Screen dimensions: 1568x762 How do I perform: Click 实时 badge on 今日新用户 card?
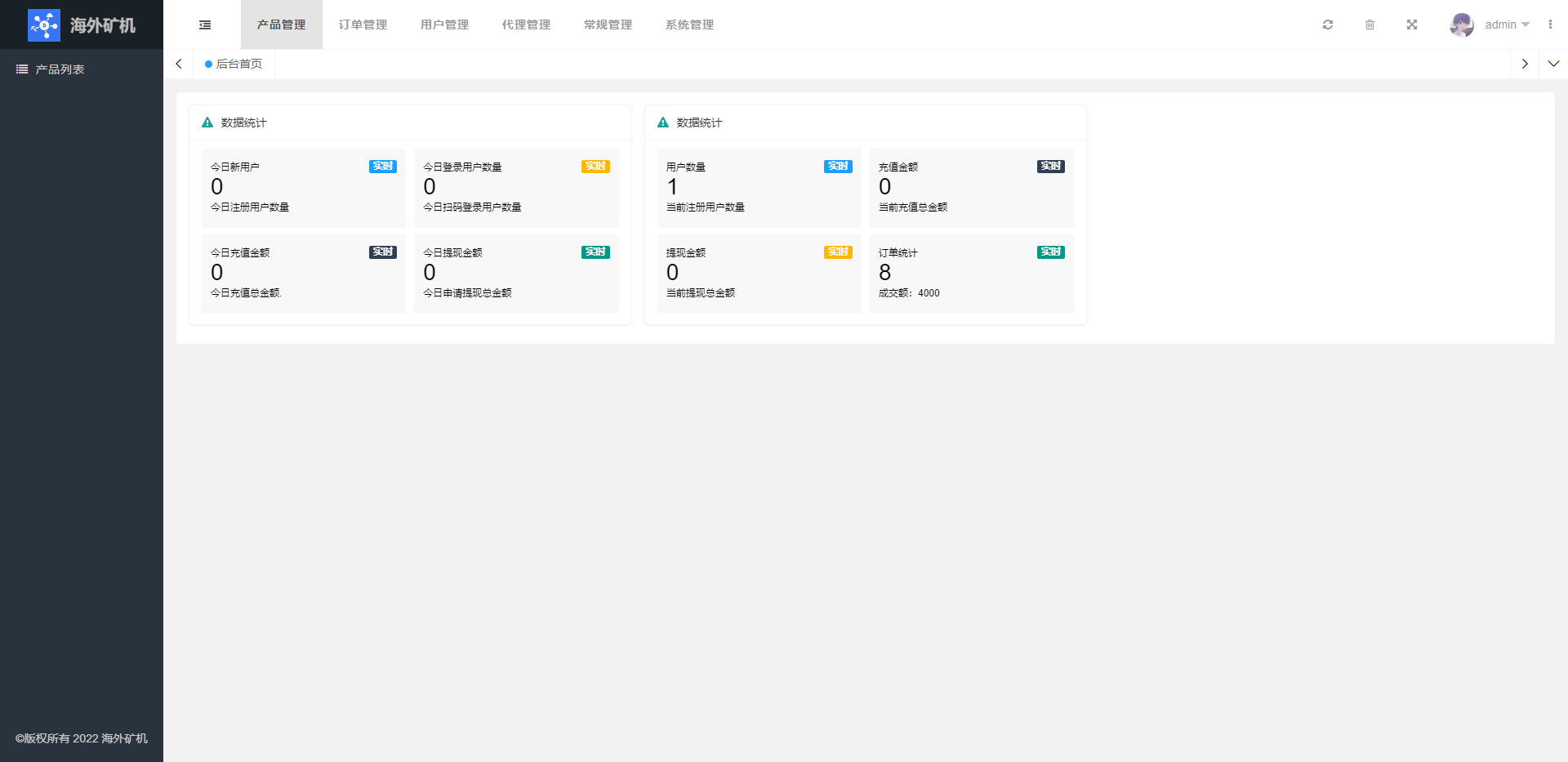click(383, 167)
